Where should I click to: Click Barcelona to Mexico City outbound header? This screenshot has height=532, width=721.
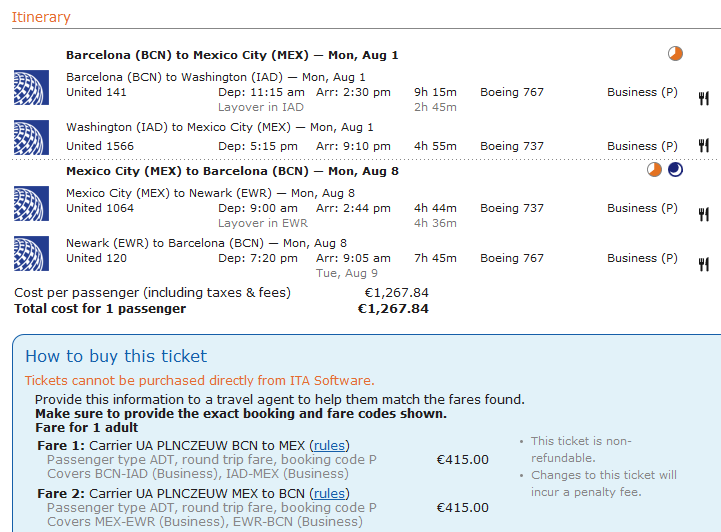(232, 55)
